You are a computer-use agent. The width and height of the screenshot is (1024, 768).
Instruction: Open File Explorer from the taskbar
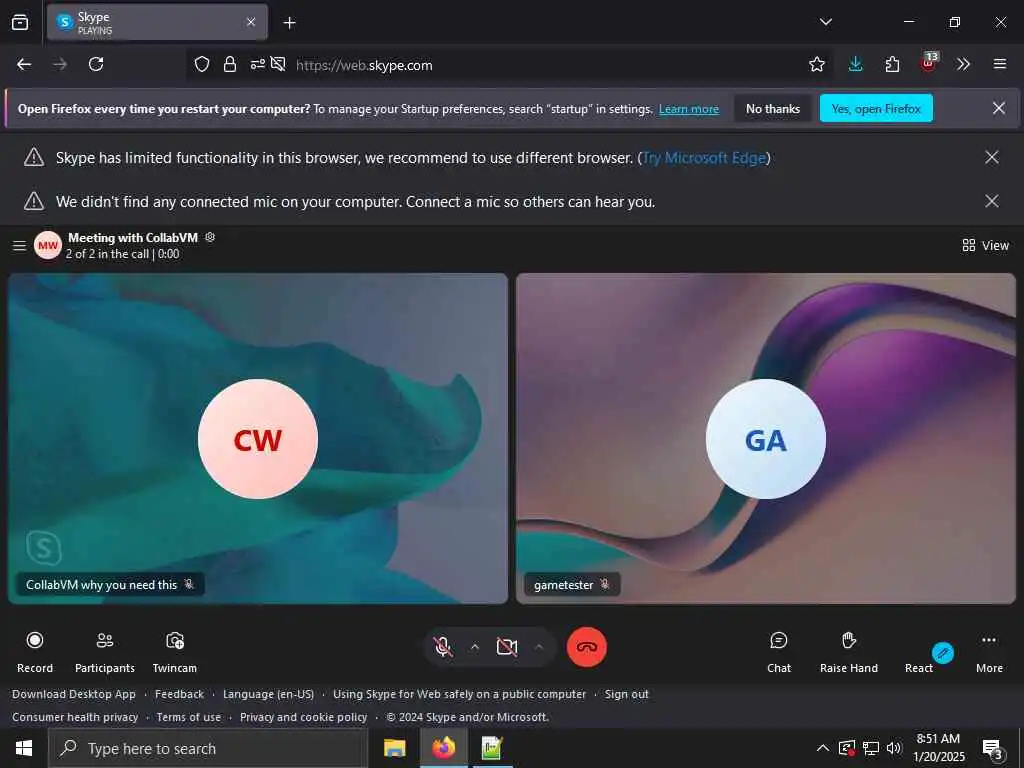394,748
